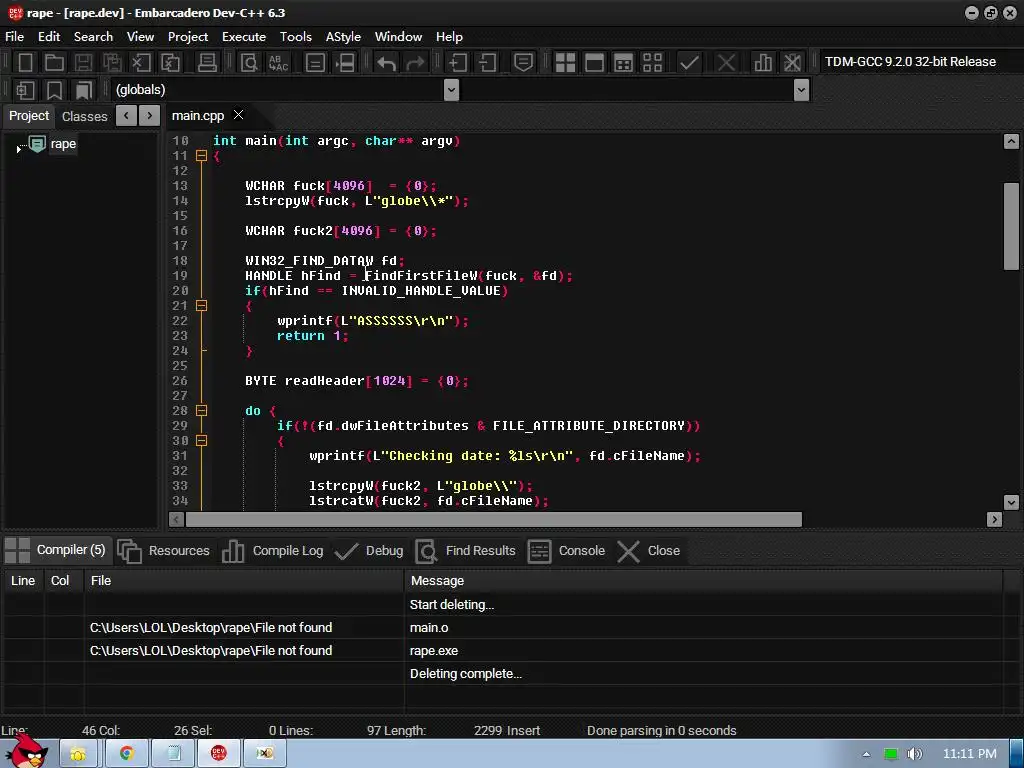The height and width of the screenshot is (768, 1024).
Task: Open the File menu
Action: pyautogui.click(x=14, y=37)
